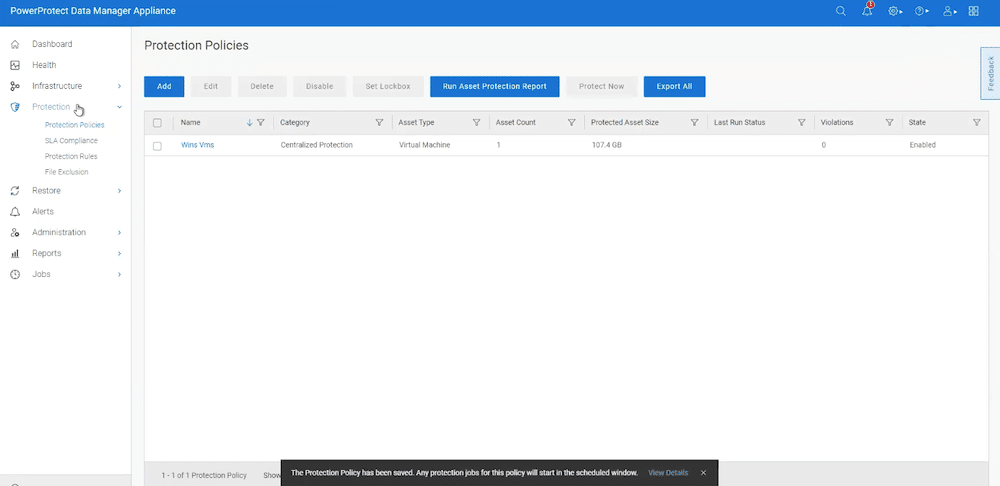Check the select-all header checkbox
This screenshot has height=486, width=1000.
(158, 122)
